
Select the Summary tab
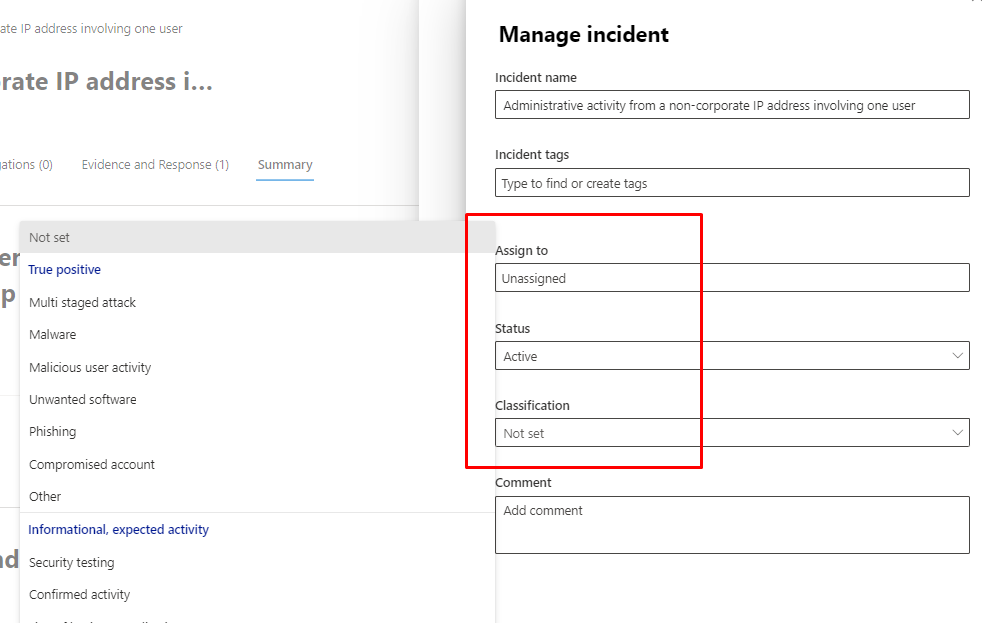pyautogui.click(x=285, y=165)
